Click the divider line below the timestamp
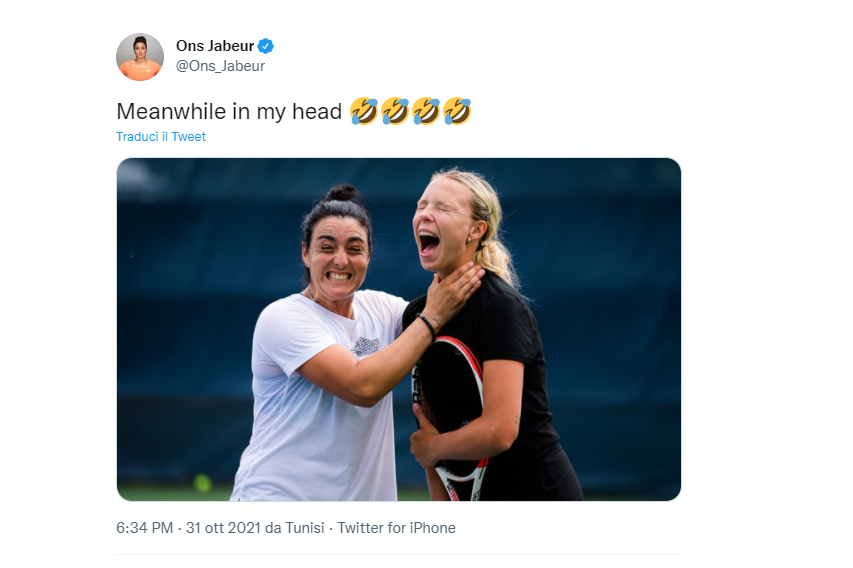This screenshot has height=568, width=853. point(398,554)
